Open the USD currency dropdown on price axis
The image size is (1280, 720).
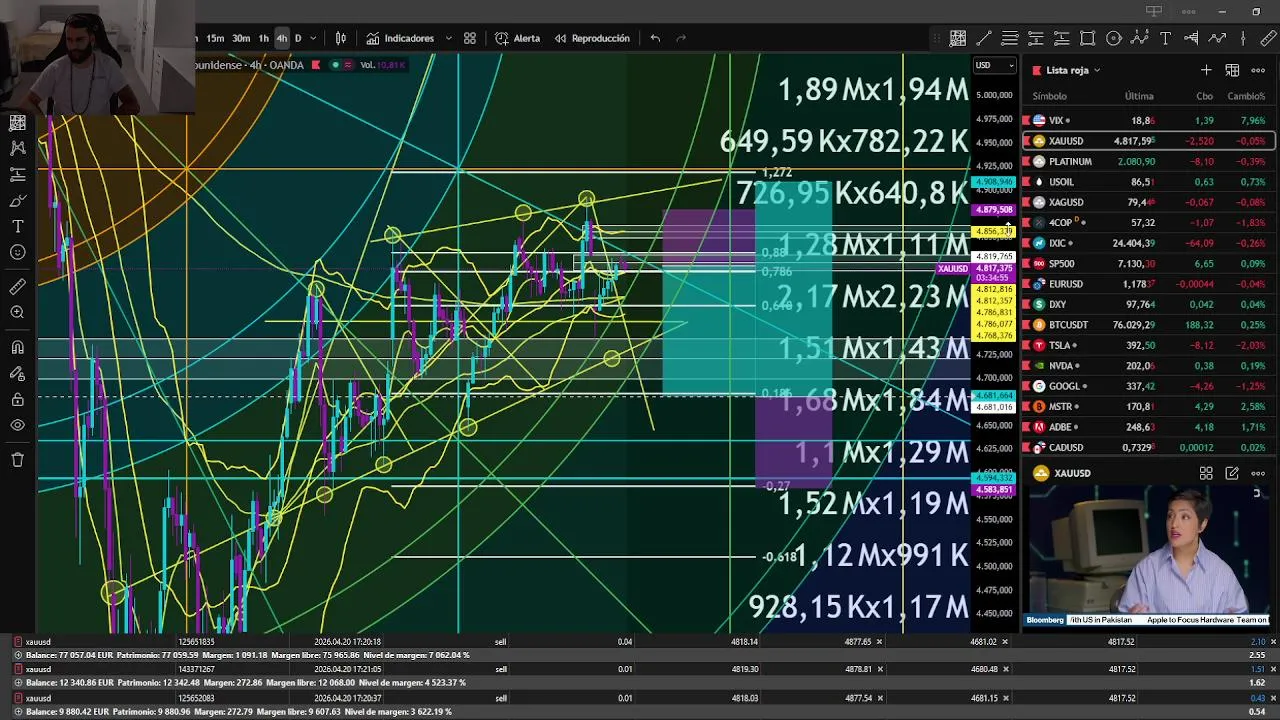click(x=994, y=66)
